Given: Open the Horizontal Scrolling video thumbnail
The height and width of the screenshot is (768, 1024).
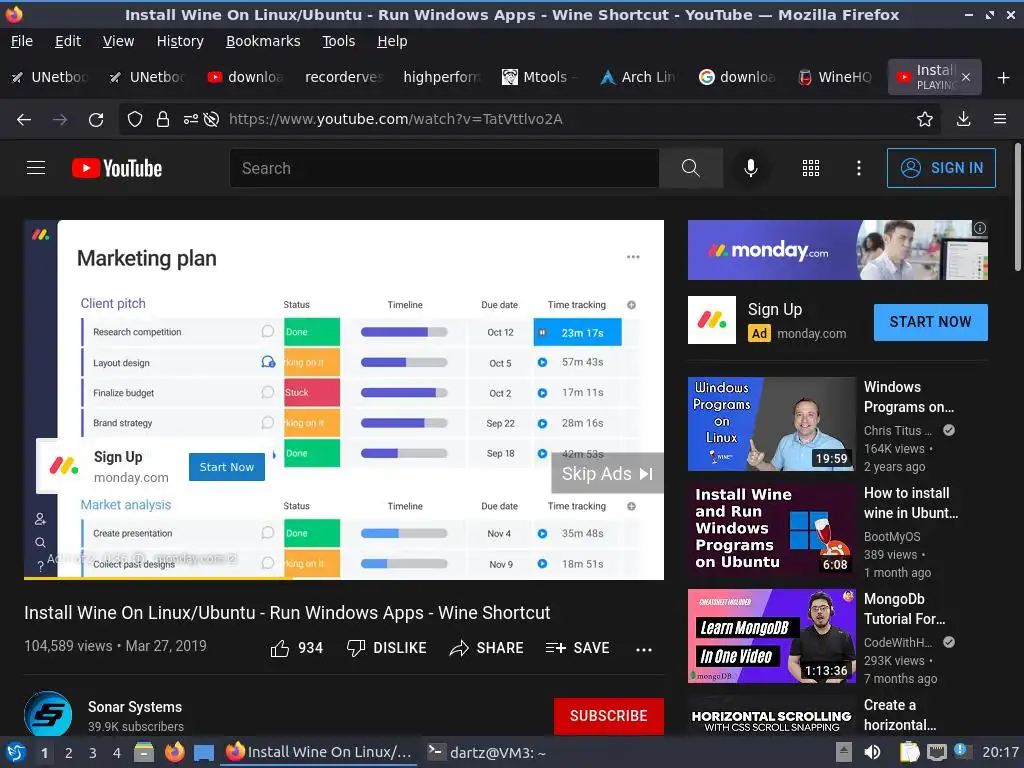Looking at the screenshot, I should [x=771, y=716].
